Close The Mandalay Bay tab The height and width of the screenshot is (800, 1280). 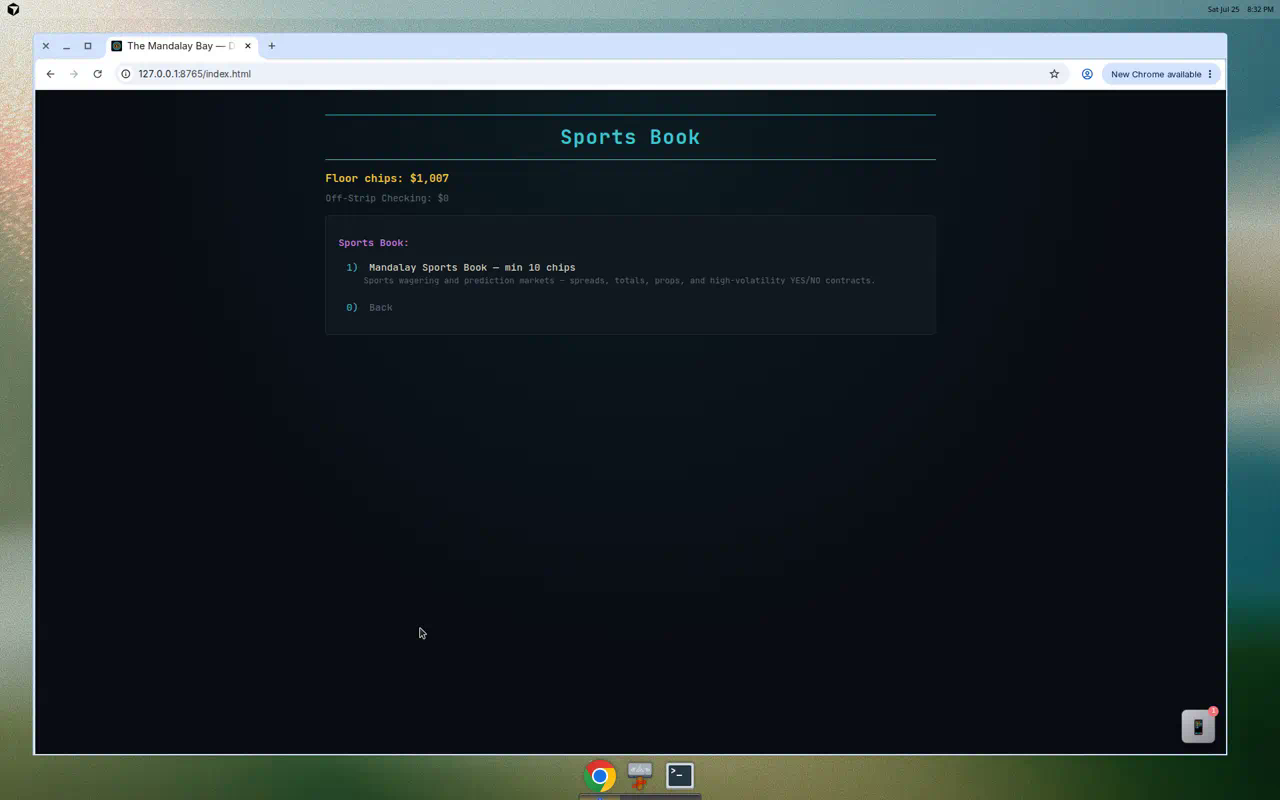pos(248,46)
